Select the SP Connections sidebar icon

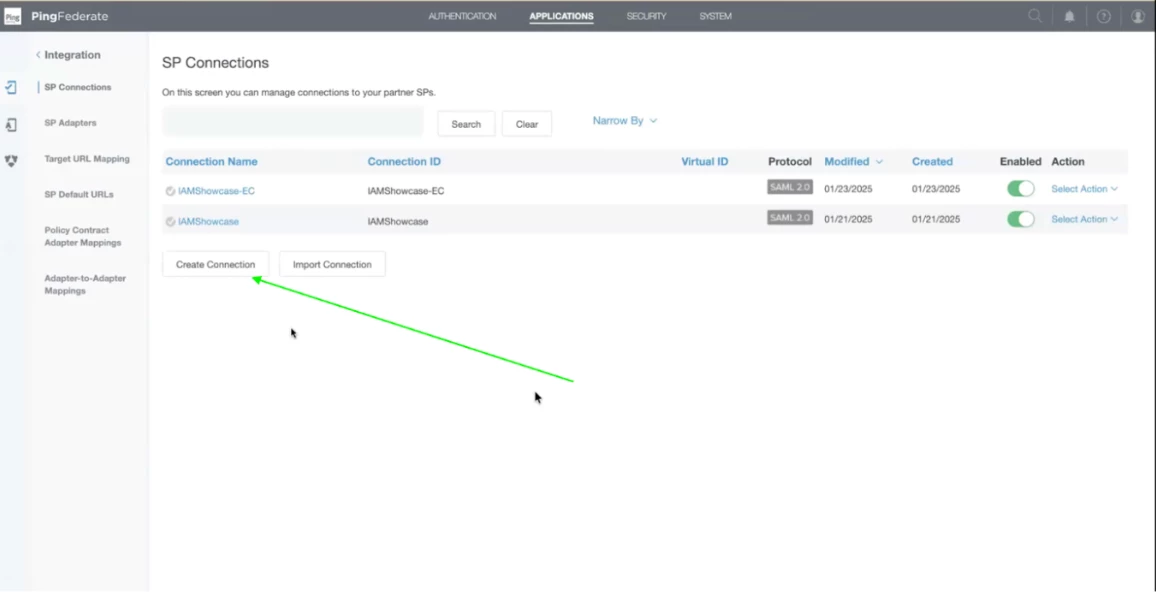tap(11, 87)
